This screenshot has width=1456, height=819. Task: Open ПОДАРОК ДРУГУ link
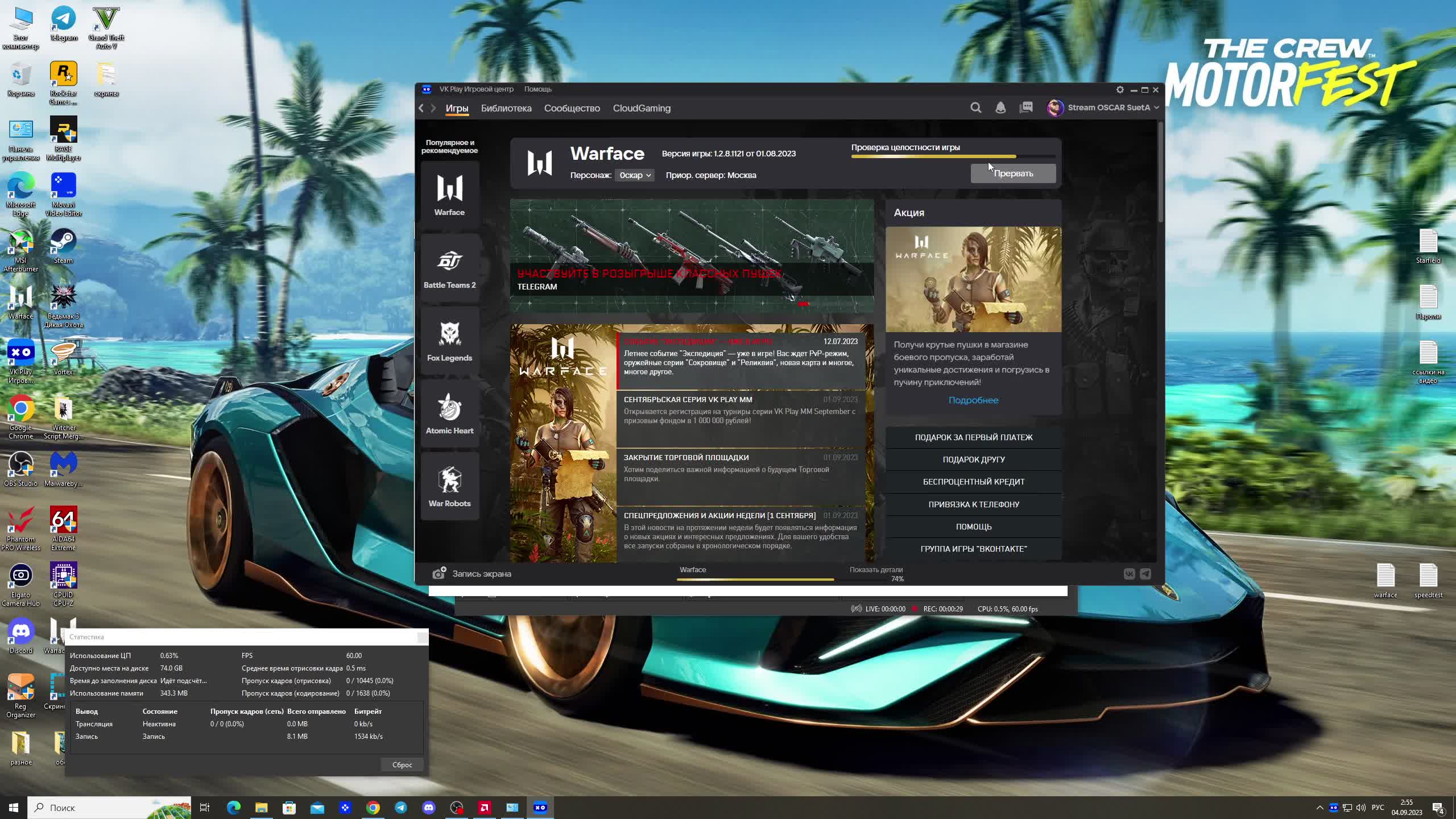pos(973,460)
